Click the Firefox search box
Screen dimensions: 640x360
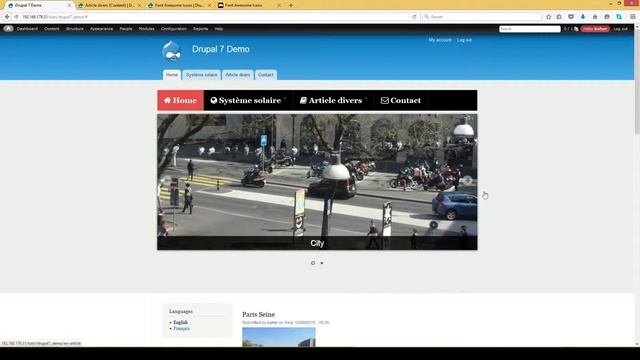pyautogui.click(x=482, y=17)
